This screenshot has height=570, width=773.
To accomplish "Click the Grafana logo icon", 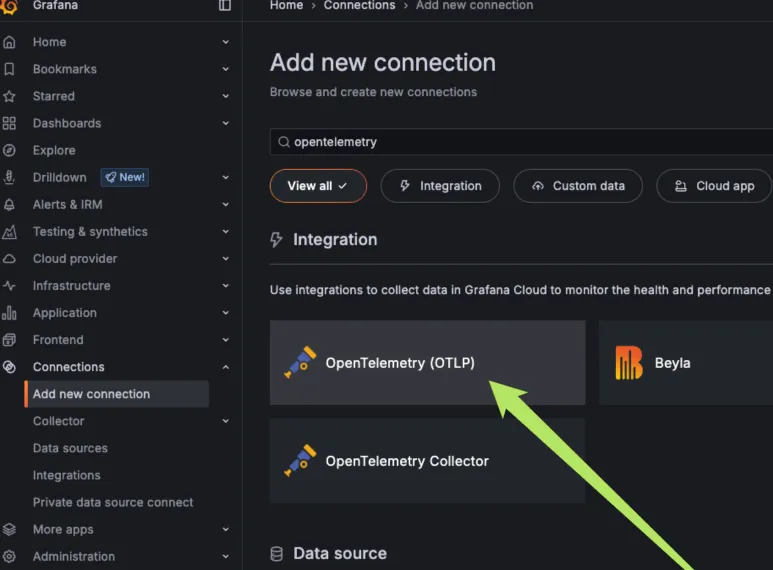I will 10,6.
